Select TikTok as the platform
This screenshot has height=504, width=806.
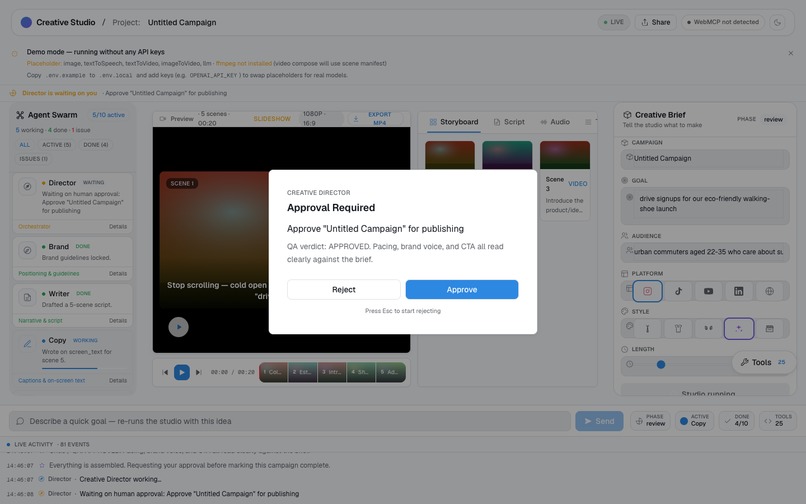(x=678, y=291)
